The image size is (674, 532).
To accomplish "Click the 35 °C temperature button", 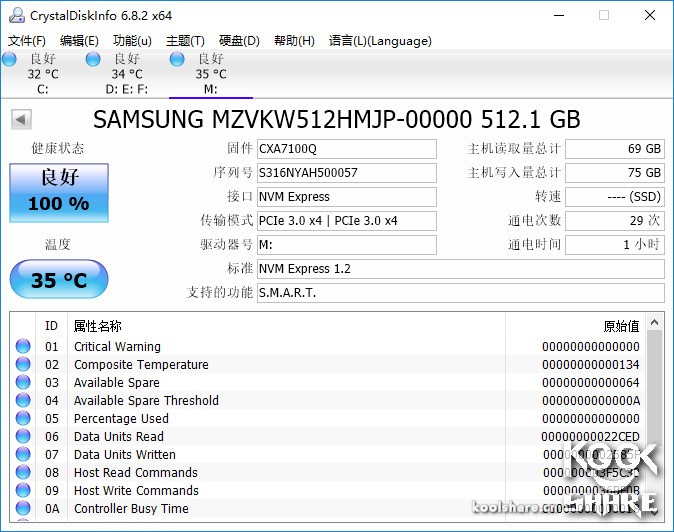I will [x=59, y=279].
